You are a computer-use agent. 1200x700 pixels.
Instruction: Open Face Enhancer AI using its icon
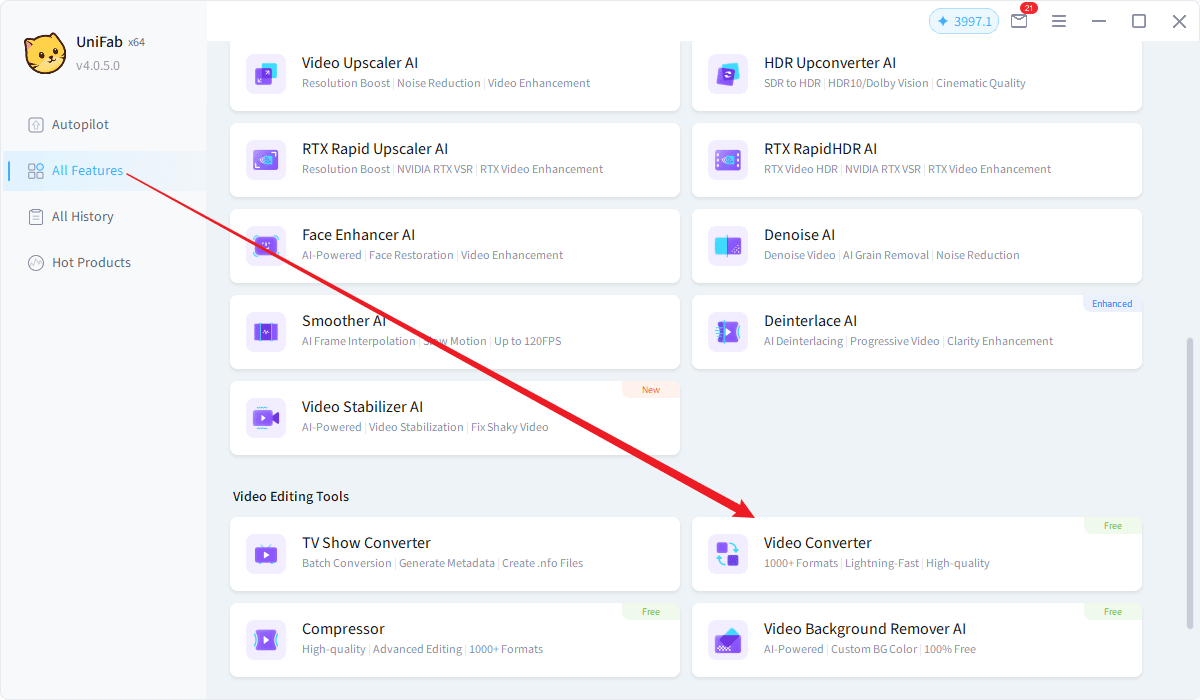[x=265, y=245]
